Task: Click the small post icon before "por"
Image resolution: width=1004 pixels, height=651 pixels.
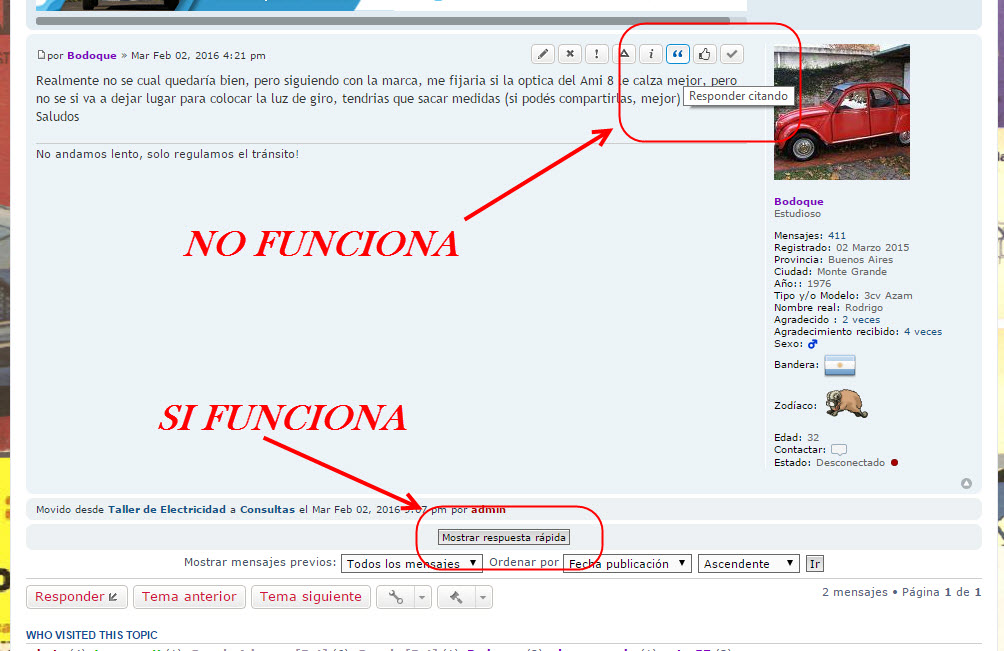Action: point(41,55)
